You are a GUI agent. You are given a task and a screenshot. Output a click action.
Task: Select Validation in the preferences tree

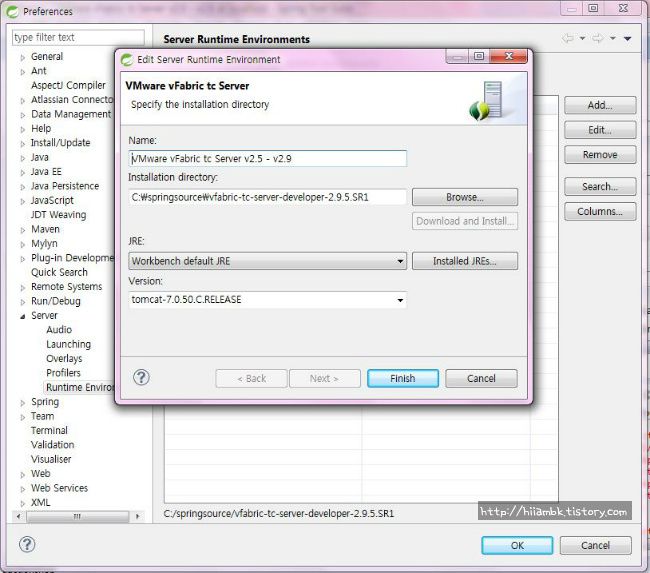(53, 445)
